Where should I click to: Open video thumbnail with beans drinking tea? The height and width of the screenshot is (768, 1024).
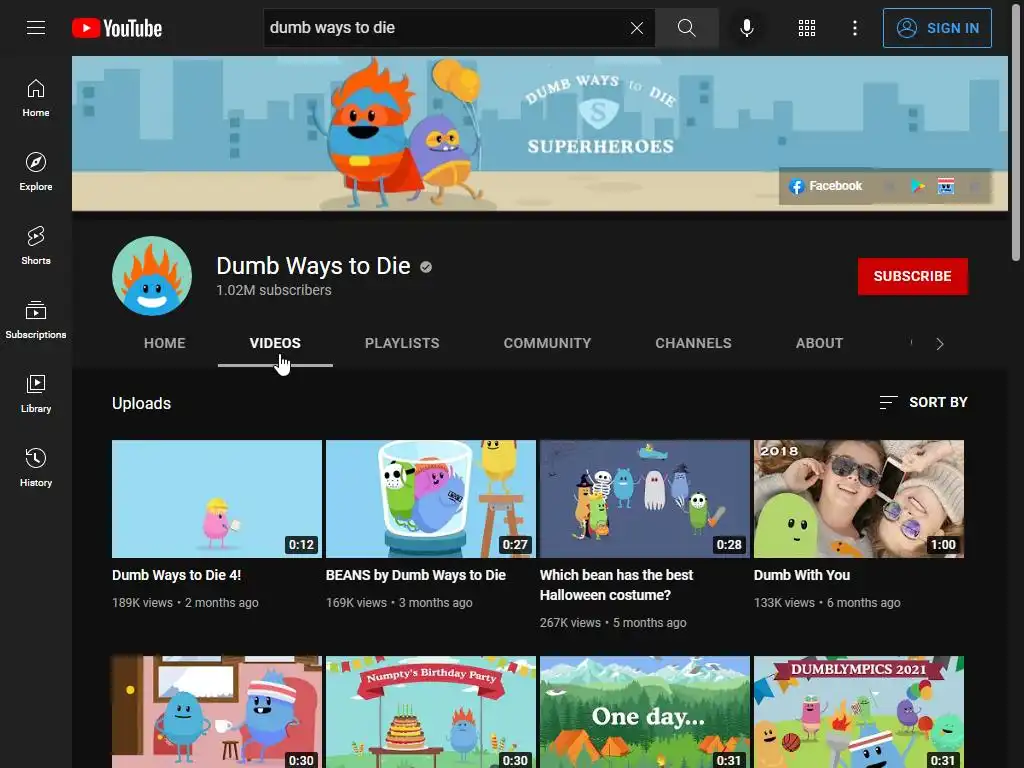[x=217, y=712]
